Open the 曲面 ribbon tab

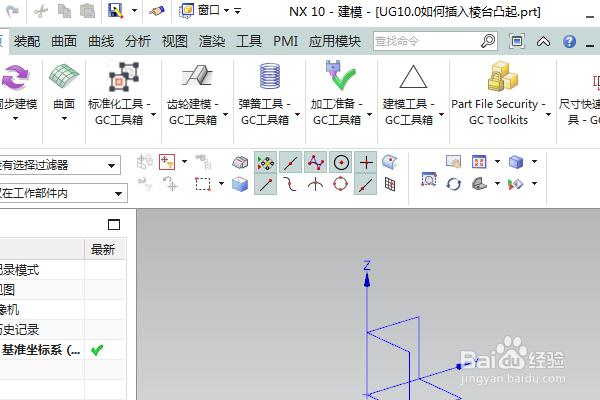pos(64,41)
